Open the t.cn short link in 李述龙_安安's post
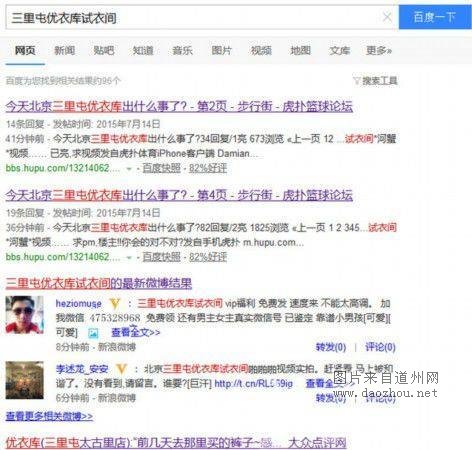 click(x=253, y=384)
